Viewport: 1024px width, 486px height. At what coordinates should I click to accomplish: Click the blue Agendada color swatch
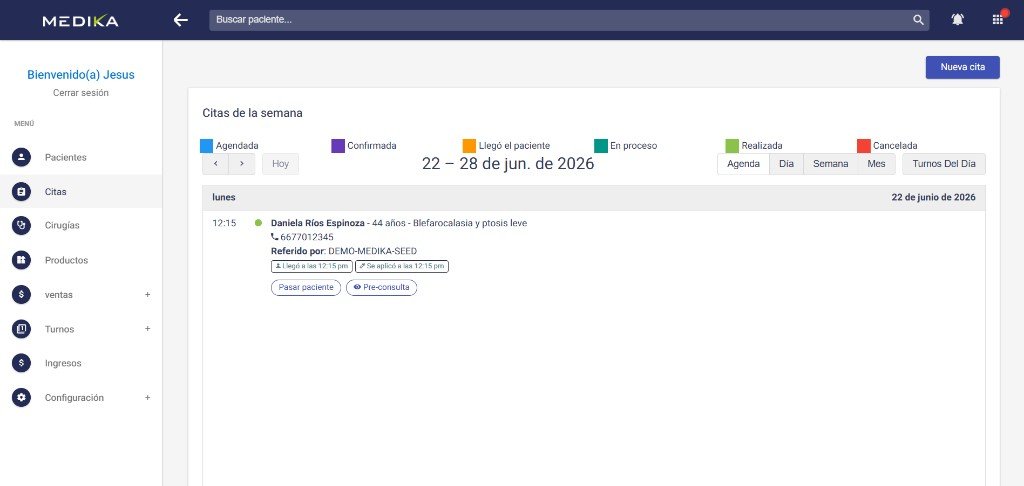coord(206,146)
